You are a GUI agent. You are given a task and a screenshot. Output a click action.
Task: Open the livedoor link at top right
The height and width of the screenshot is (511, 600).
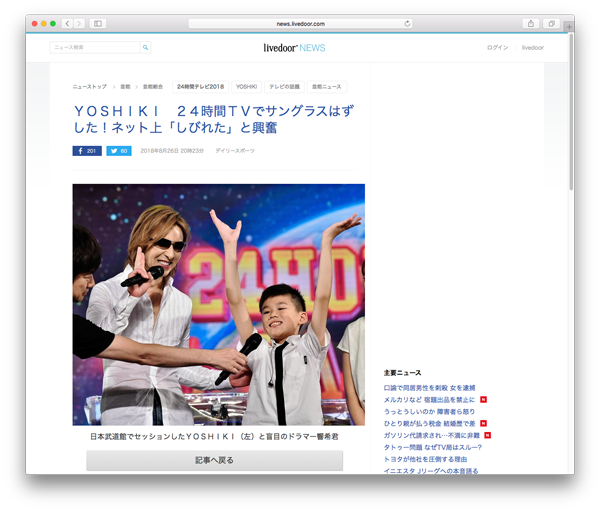click(x=533, y=47)
